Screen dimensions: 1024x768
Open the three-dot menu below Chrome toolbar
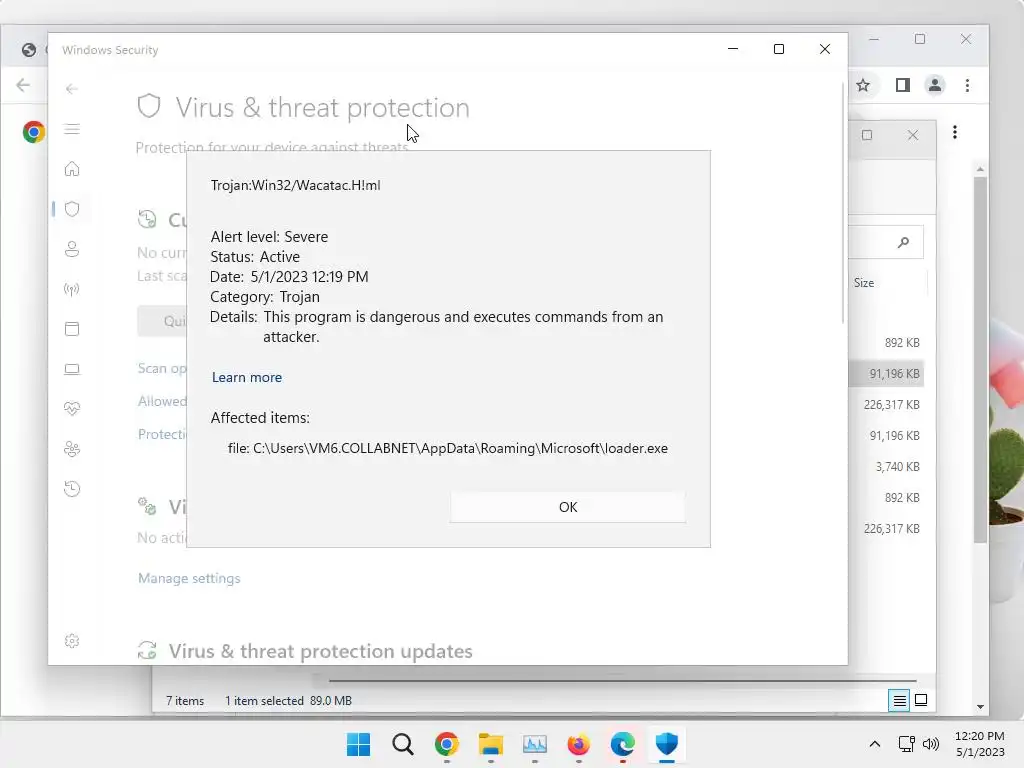pyautogui.click(x=955, y=133)
